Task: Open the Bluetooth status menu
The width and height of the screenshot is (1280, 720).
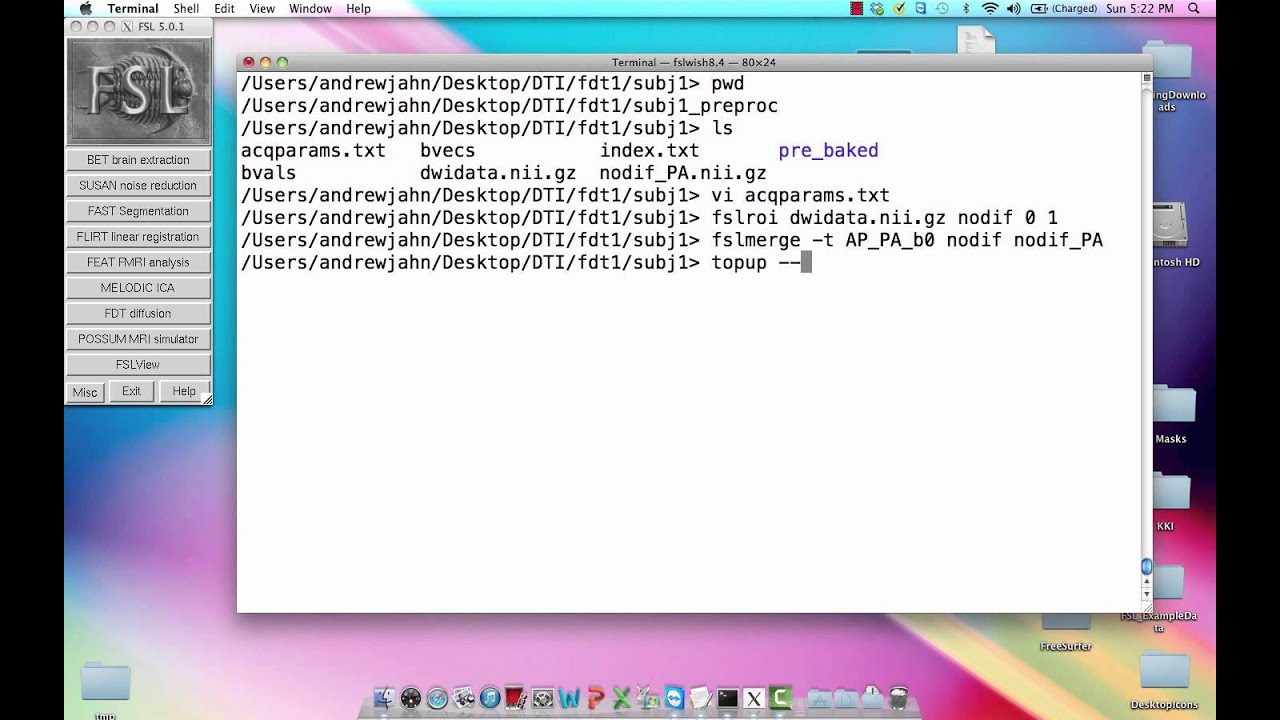Action: pos(966,8)
